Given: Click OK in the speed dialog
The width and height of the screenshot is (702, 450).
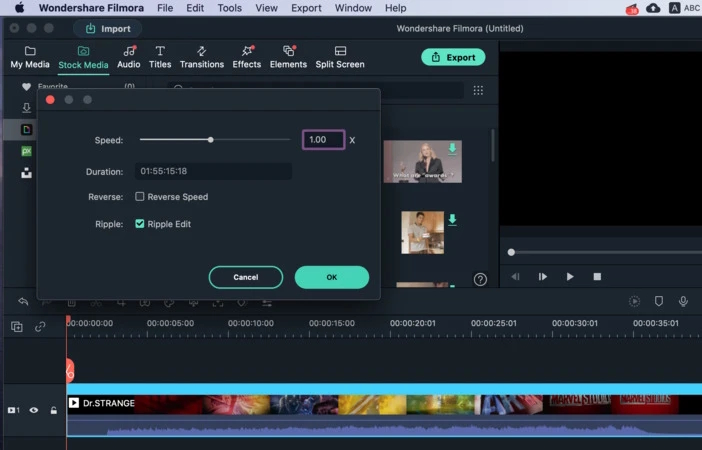Looking at the screenshot, I should [x=332, y=277].
